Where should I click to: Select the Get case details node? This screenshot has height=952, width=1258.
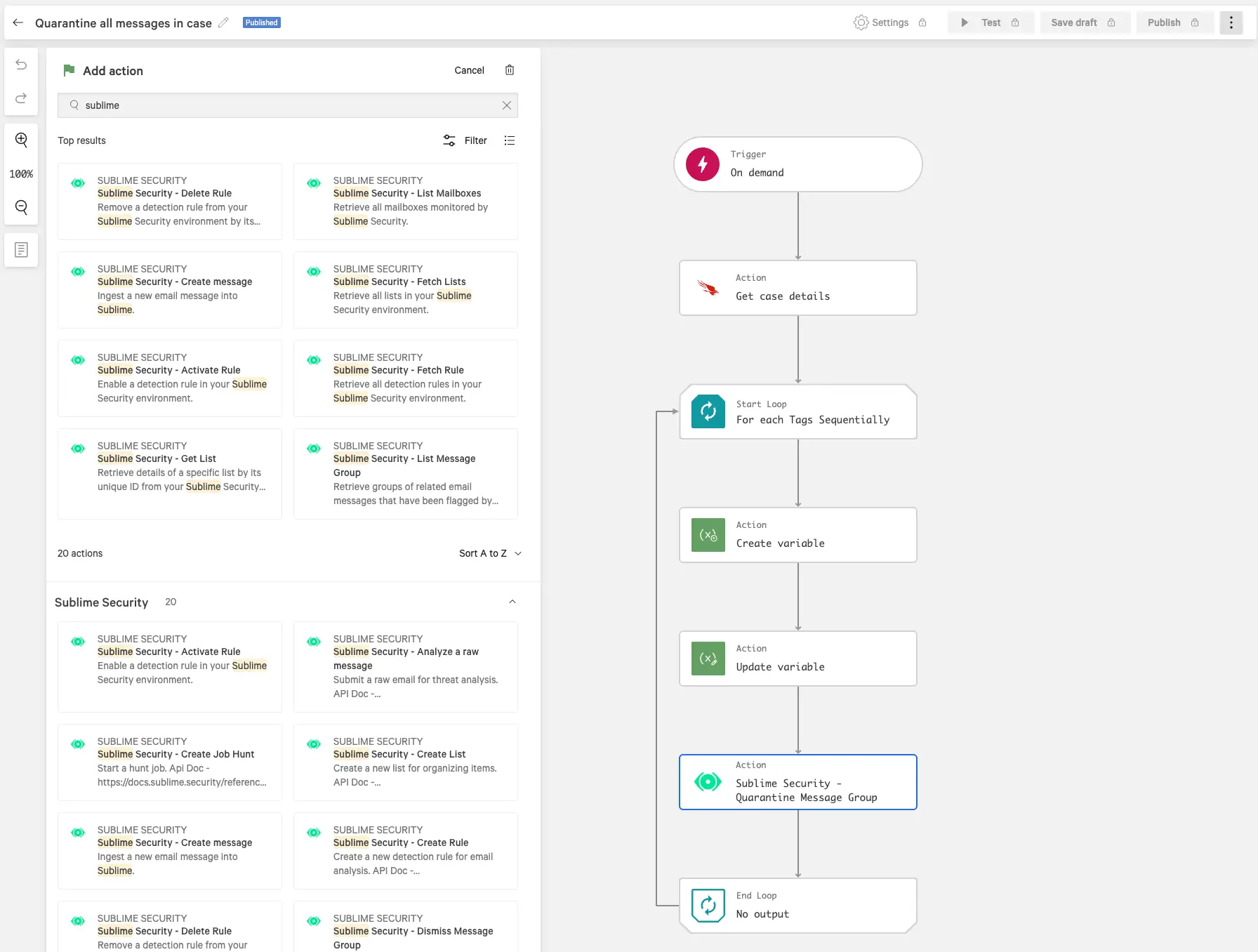(798, 288)
